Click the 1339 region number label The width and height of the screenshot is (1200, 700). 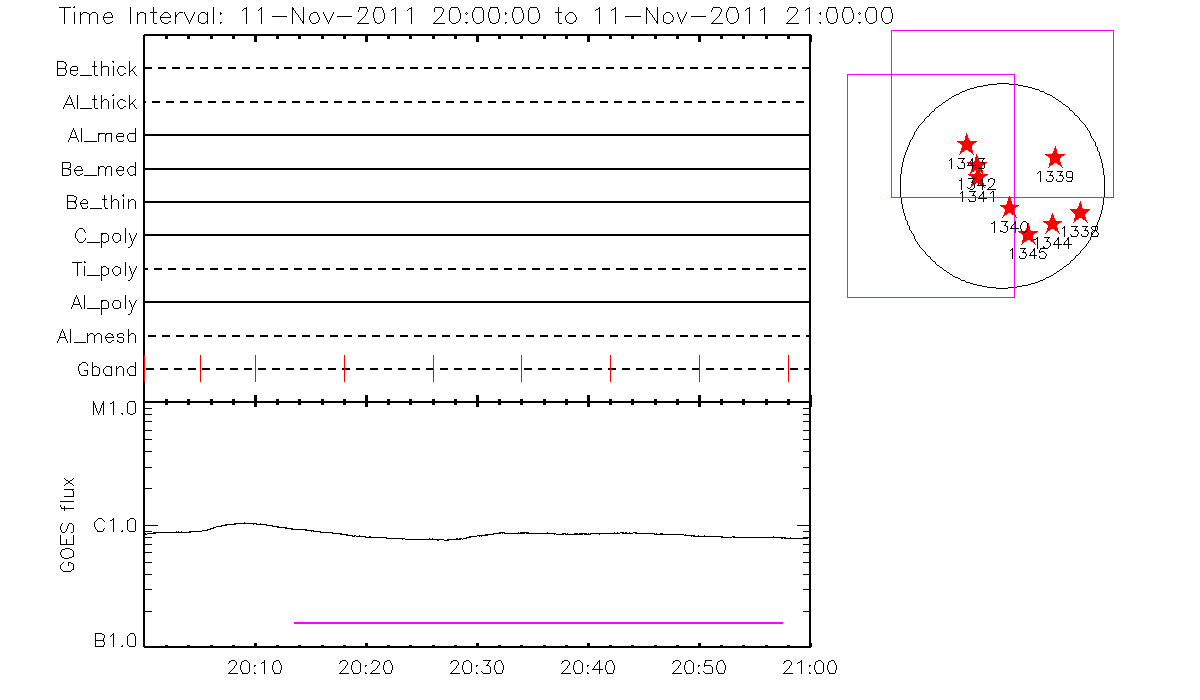1055,177
